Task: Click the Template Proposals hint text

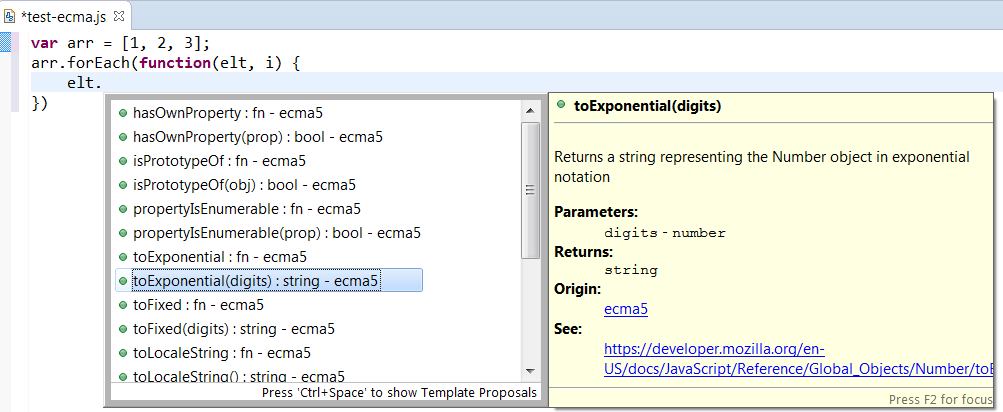Action: (x=399, y=392)
